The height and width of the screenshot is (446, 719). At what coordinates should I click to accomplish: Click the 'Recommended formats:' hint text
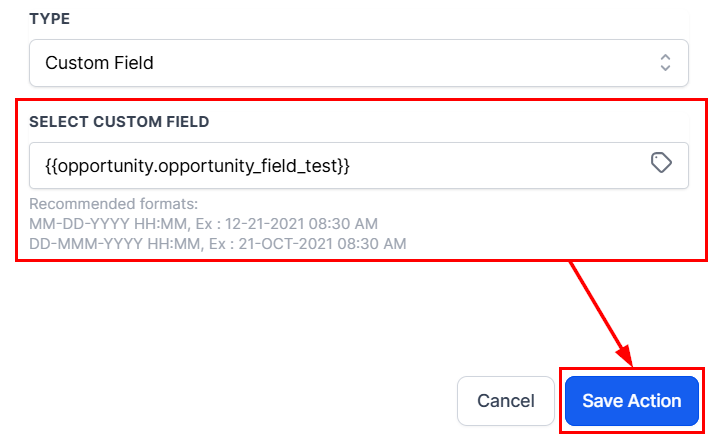(x=113, y=204)
